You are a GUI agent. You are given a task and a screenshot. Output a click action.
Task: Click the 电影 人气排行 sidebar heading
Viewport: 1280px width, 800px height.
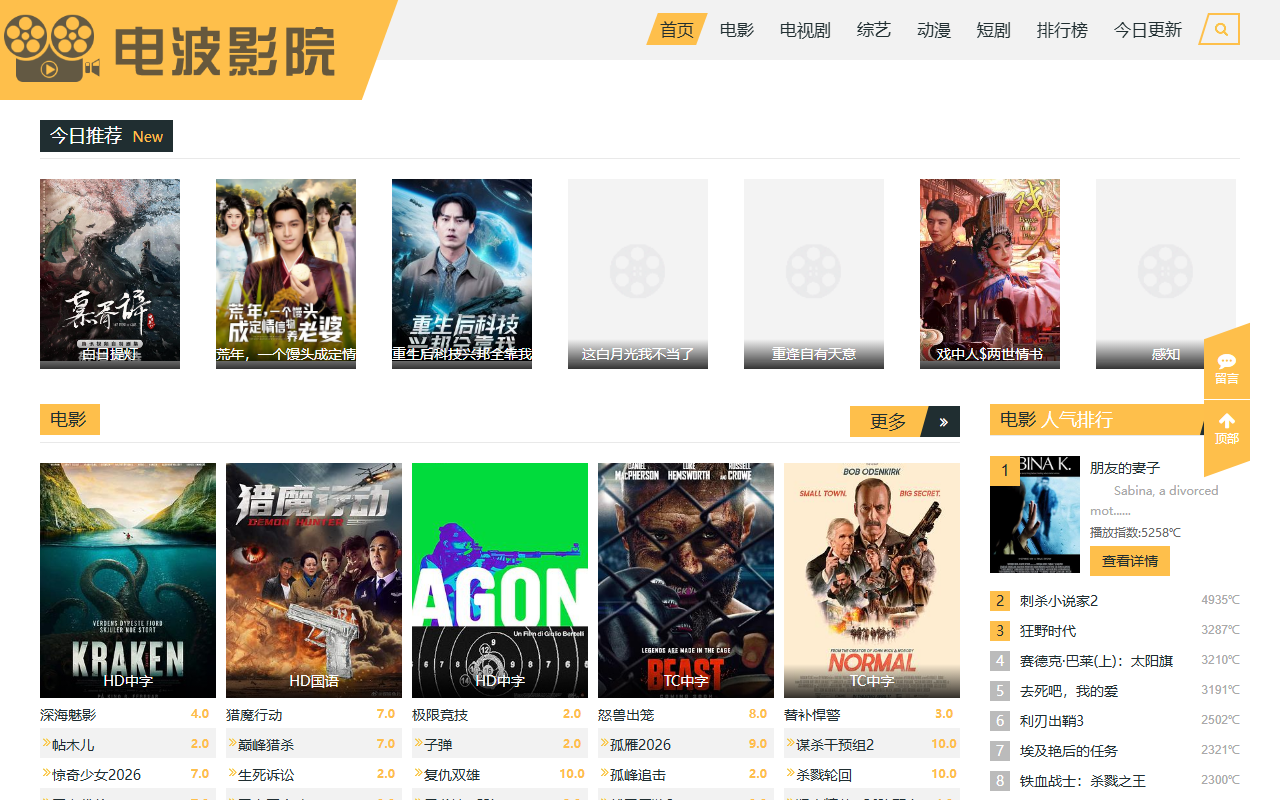tap(1056, 420)
